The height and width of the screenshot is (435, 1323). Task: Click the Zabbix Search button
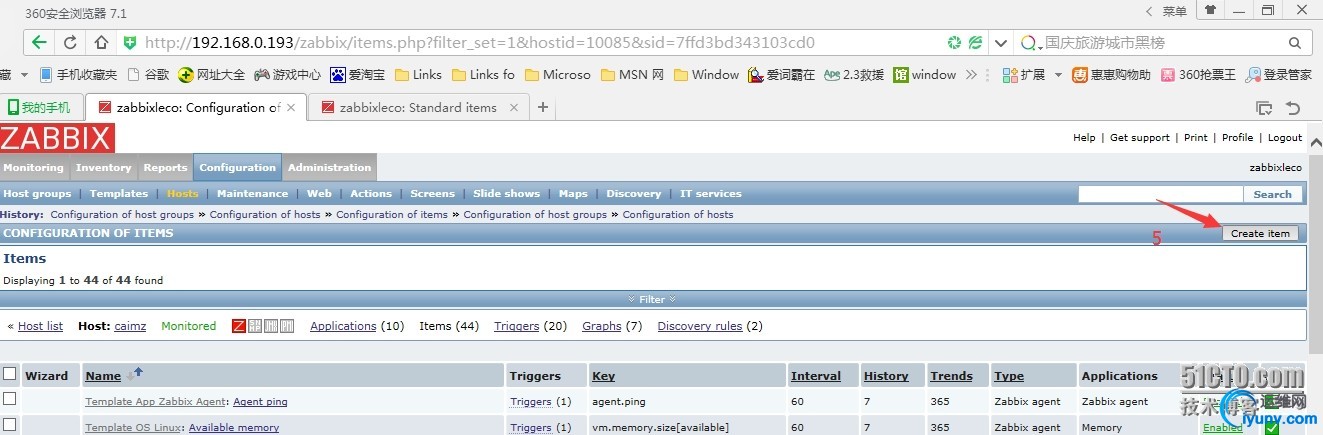coord(1272,194)
